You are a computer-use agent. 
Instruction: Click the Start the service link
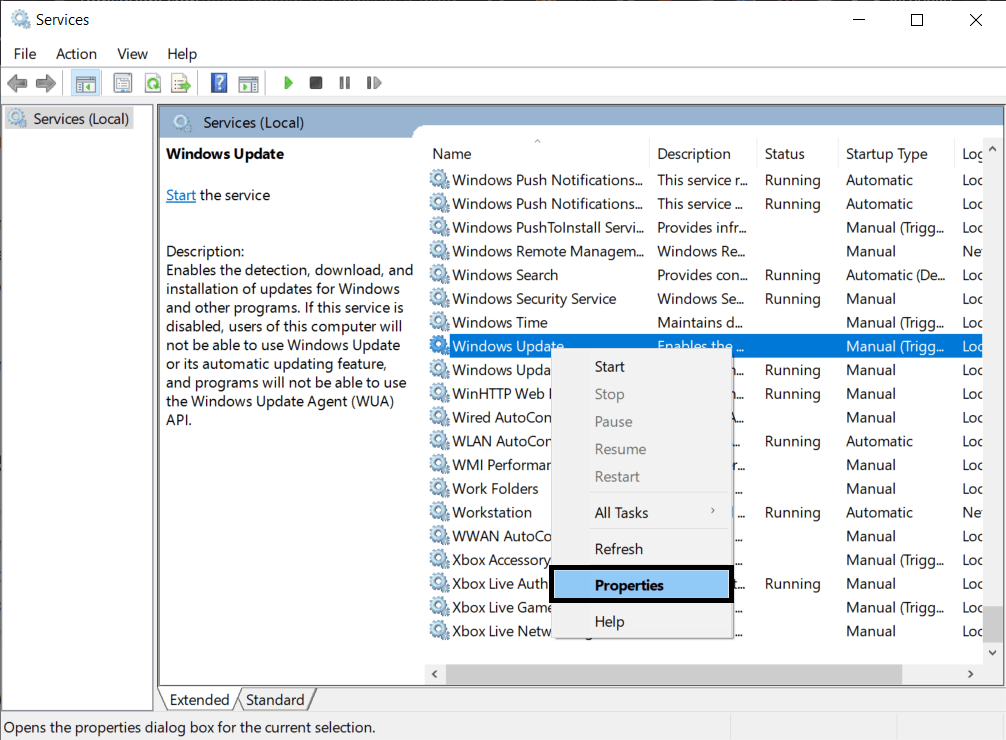coord(180,195)
